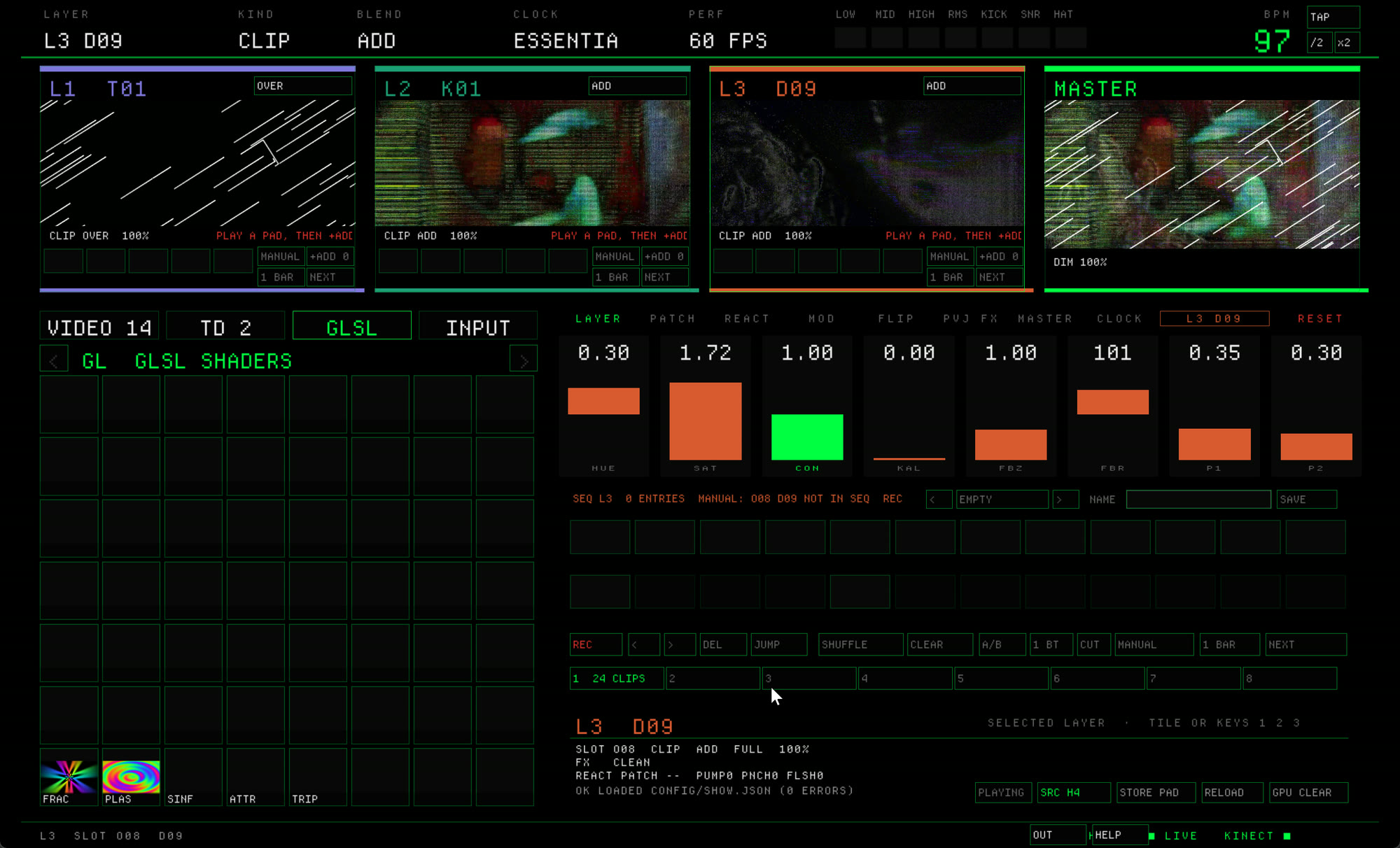Toggle sequencer SHUFFLE
This screenshot has width=1400, height=848.
[x=860, y=644]
